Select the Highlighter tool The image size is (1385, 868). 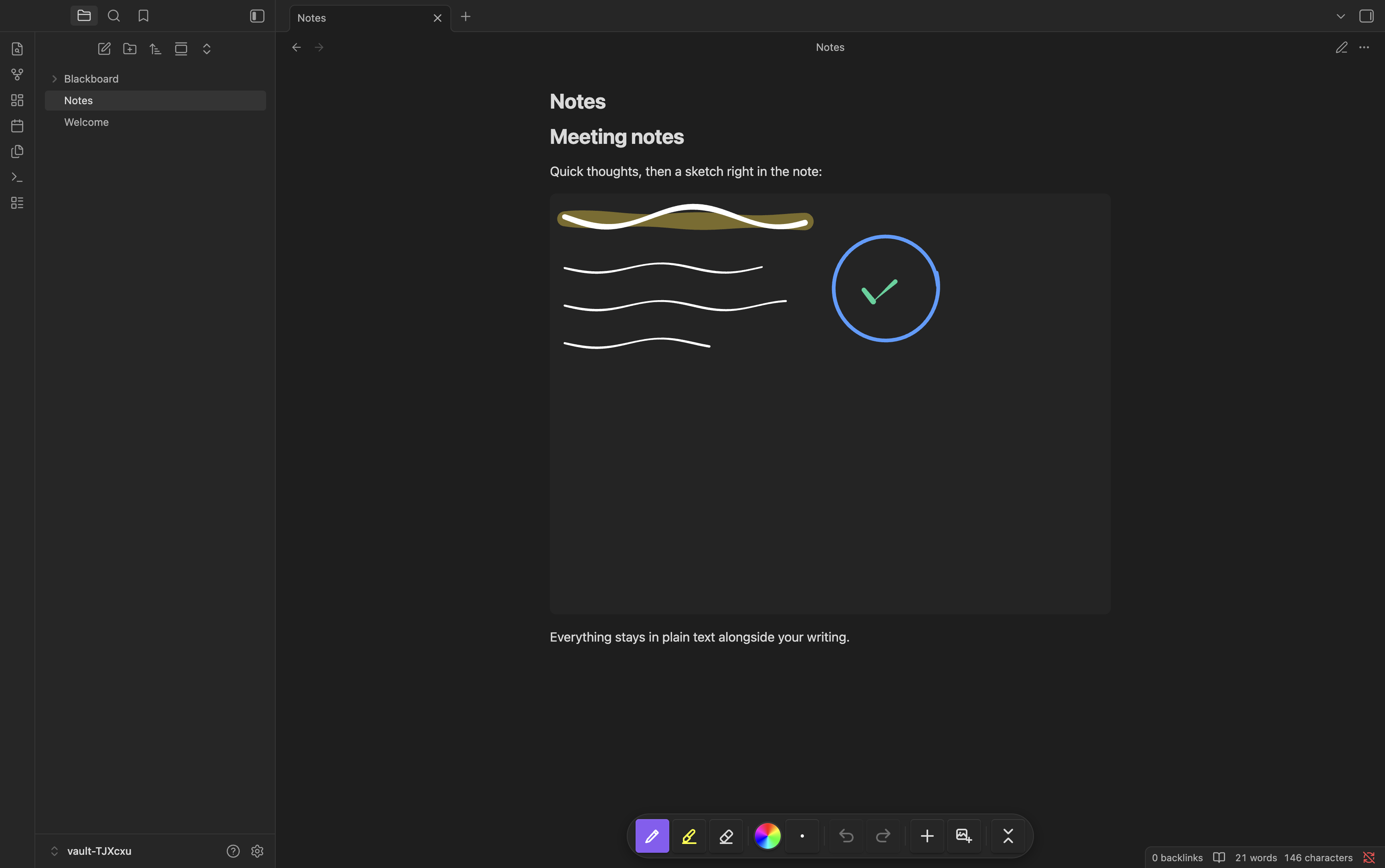coord(689,836)
